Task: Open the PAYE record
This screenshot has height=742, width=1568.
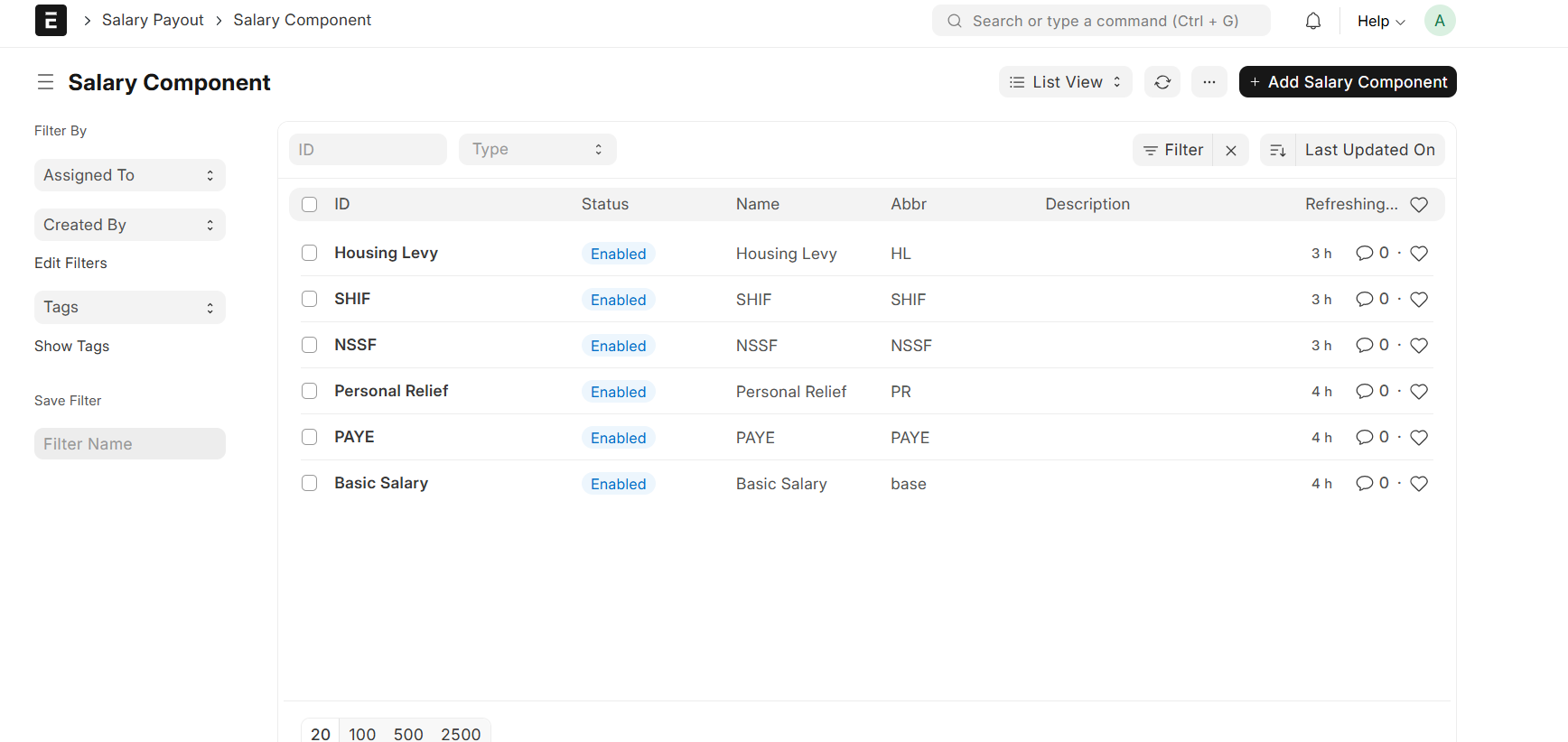Action: pyautogui.click(x=354, y=437)
